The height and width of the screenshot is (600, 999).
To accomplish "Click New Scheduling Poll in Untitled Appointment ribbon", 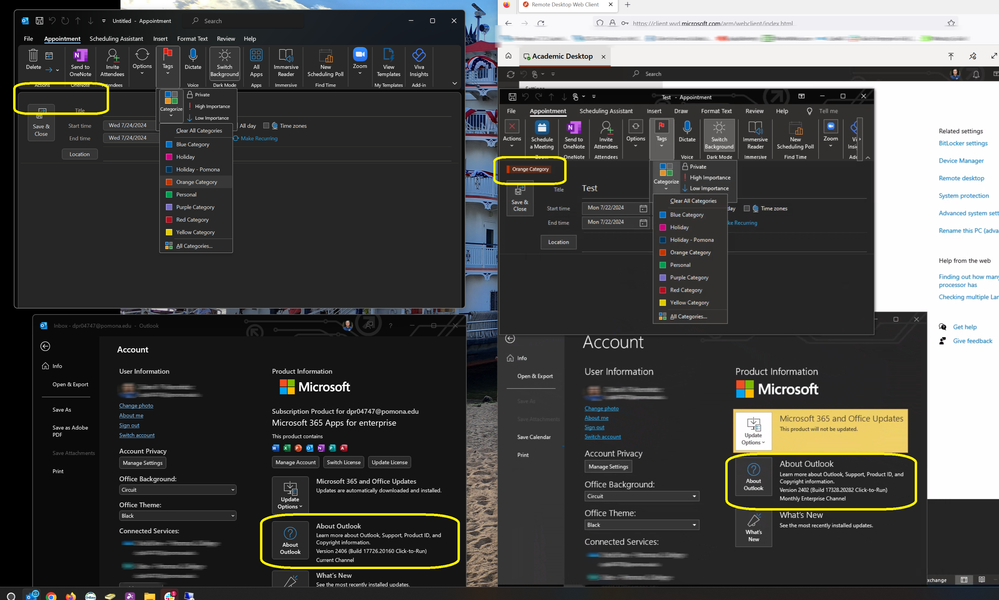I will tap(326, 62).
